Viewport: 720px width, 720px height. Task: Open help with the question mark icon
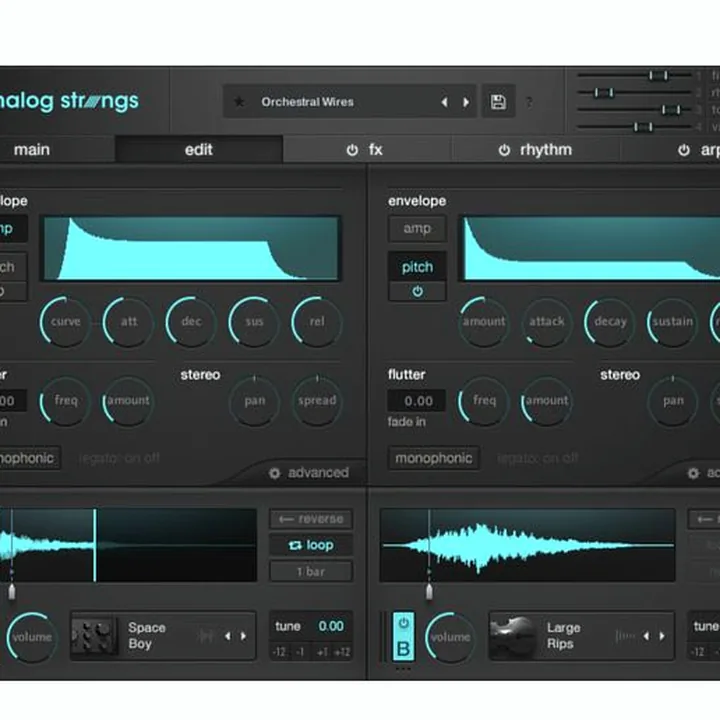pos(529,102)
